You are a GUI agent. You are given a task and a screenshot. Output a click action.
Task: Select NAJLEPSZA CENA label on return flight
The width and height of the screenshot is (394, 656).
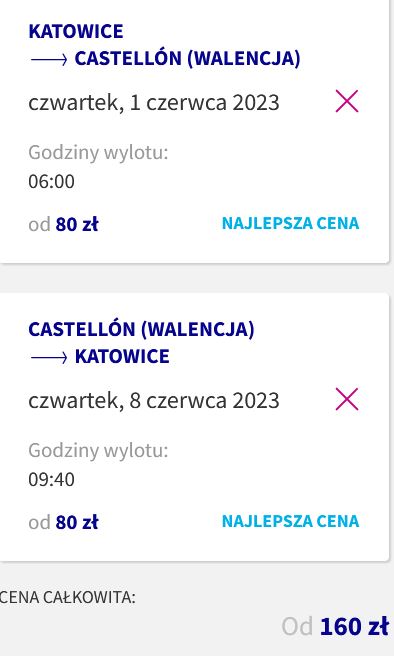290,521
